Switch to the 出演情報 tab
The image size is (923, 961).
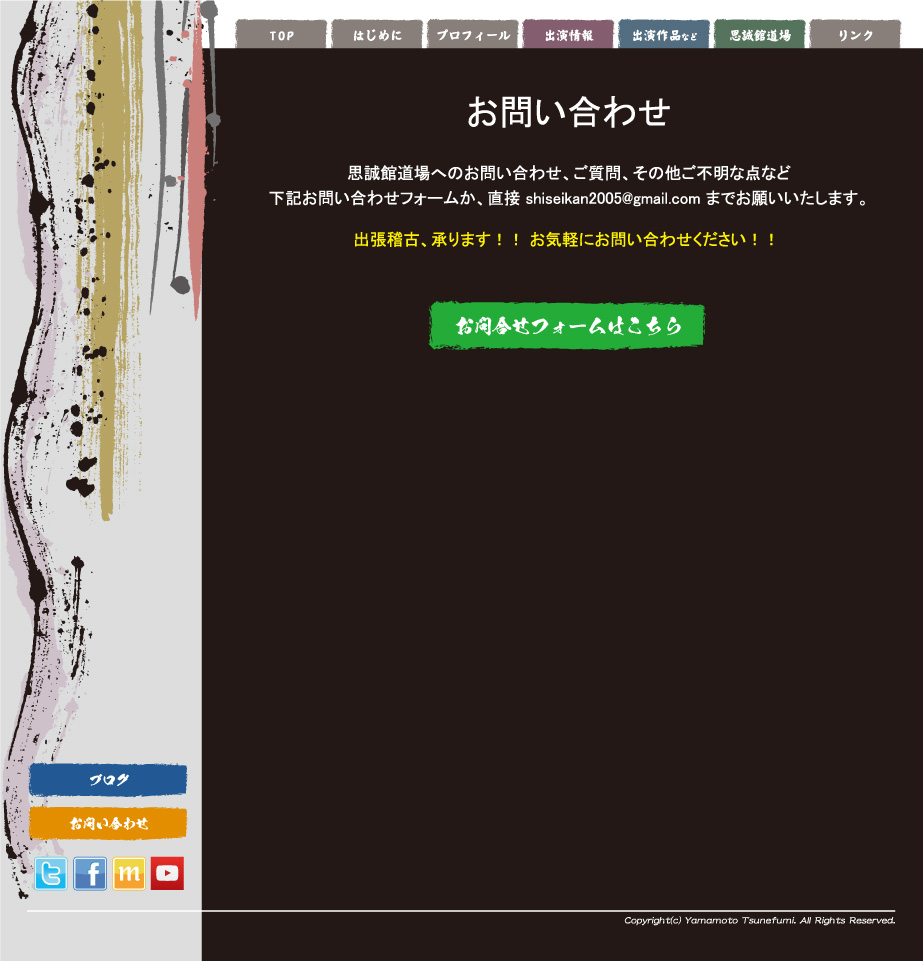coord(568,35)
